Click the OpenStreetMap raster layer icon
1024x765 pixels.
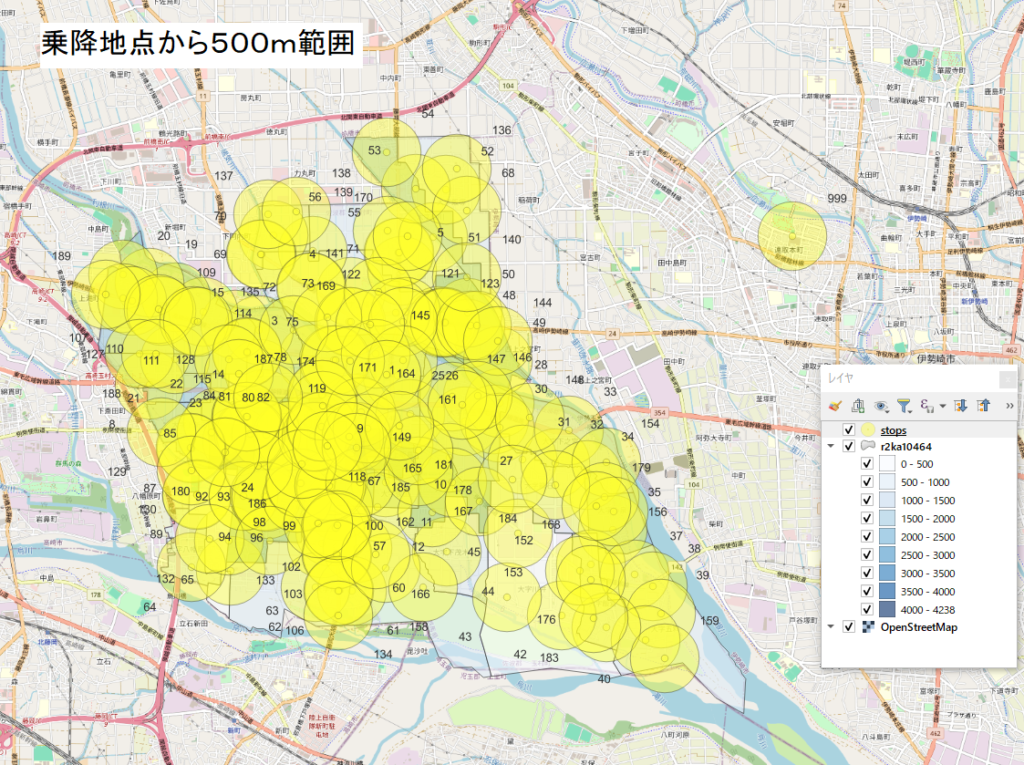866,627
